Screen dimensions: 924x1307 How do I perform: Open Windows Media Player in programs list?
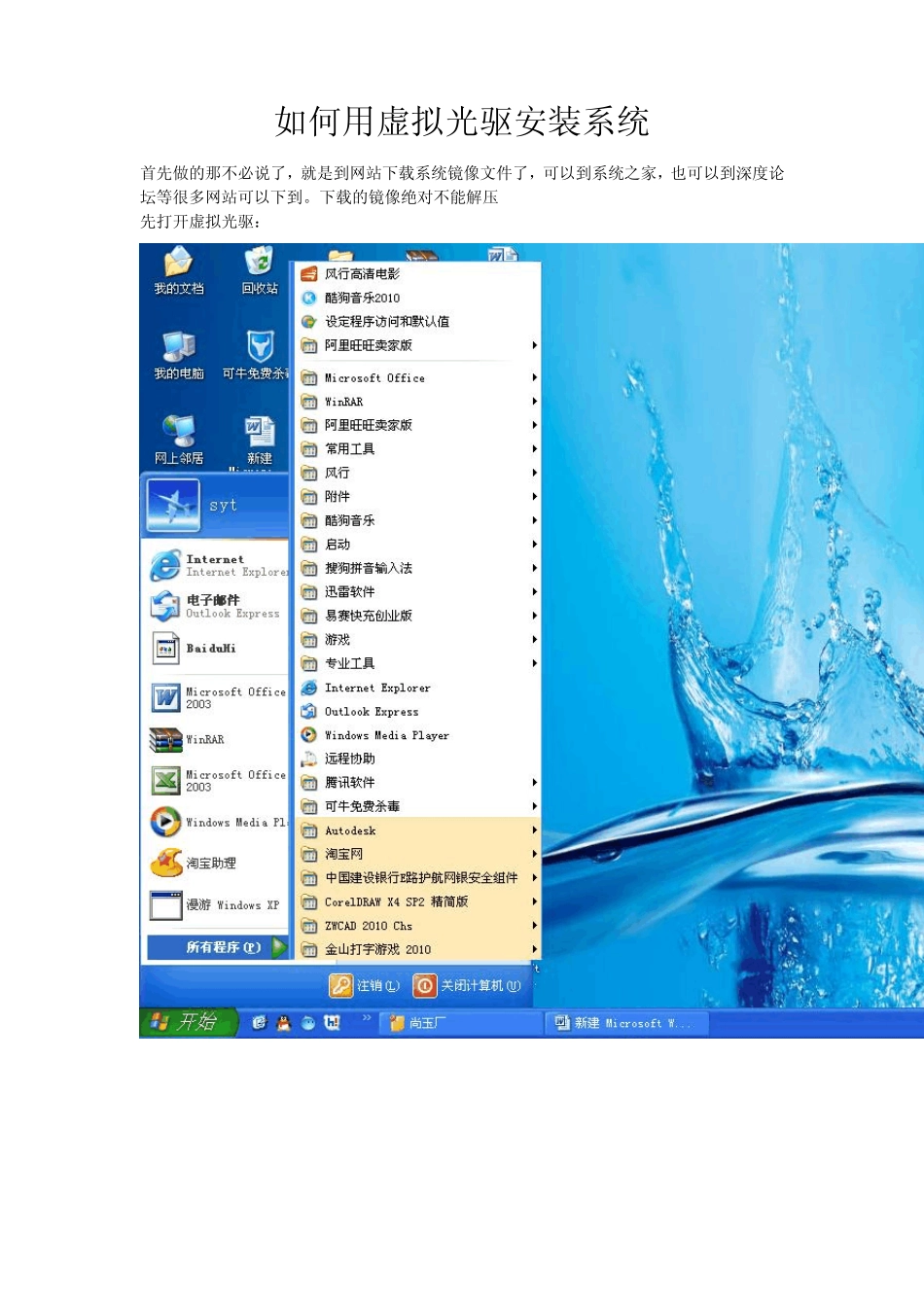pos(309,736)
